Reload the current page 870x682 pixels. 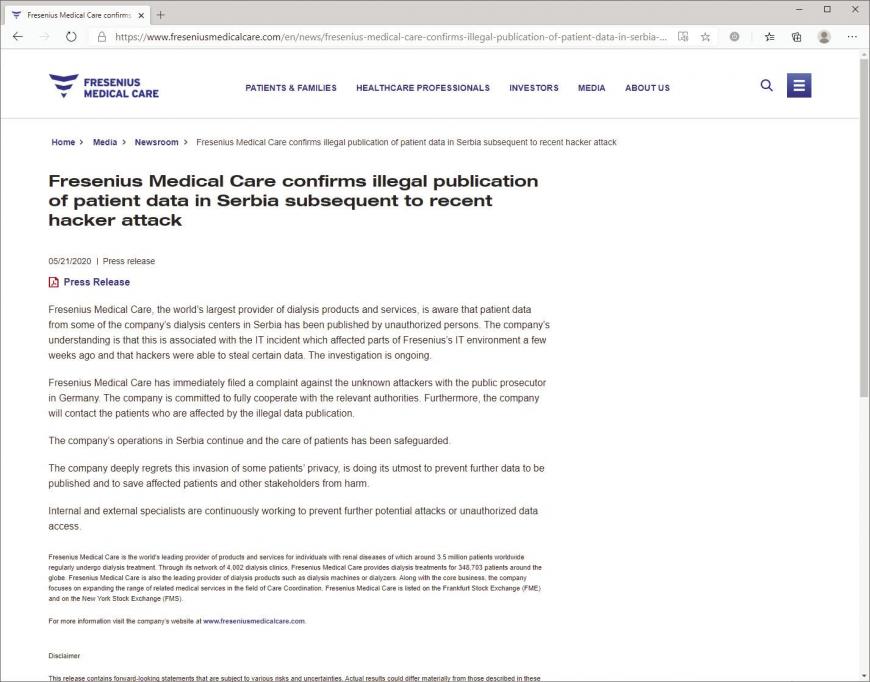[x=71, y=37]
